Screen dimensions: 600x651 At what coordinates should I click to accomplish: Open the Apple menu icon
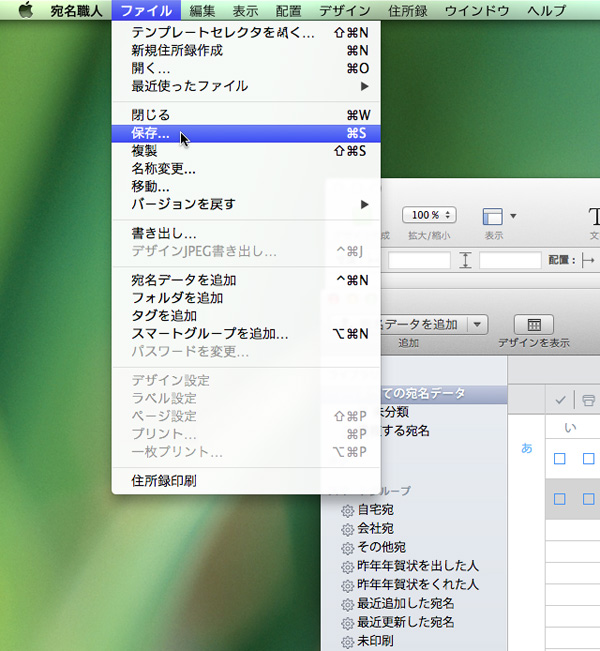(x=25, y=11)
